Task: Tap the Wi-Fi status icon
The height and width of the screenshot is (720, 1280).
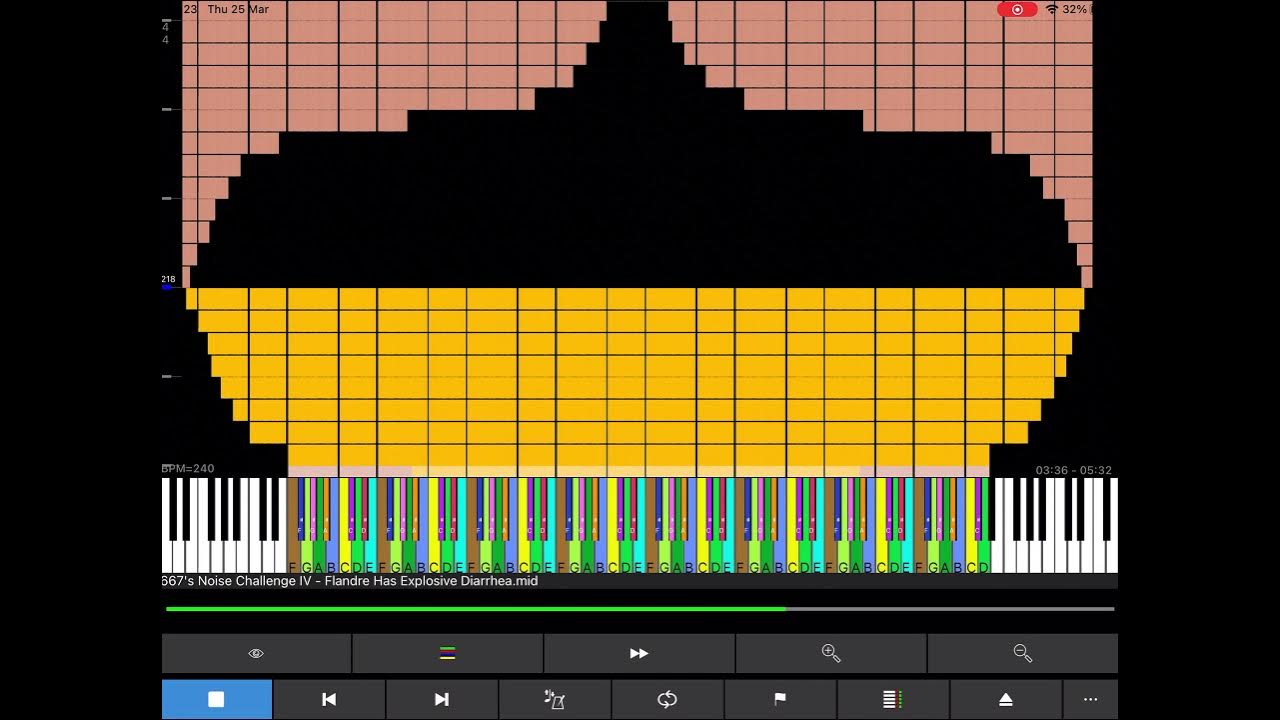Action: point(1052,9)
